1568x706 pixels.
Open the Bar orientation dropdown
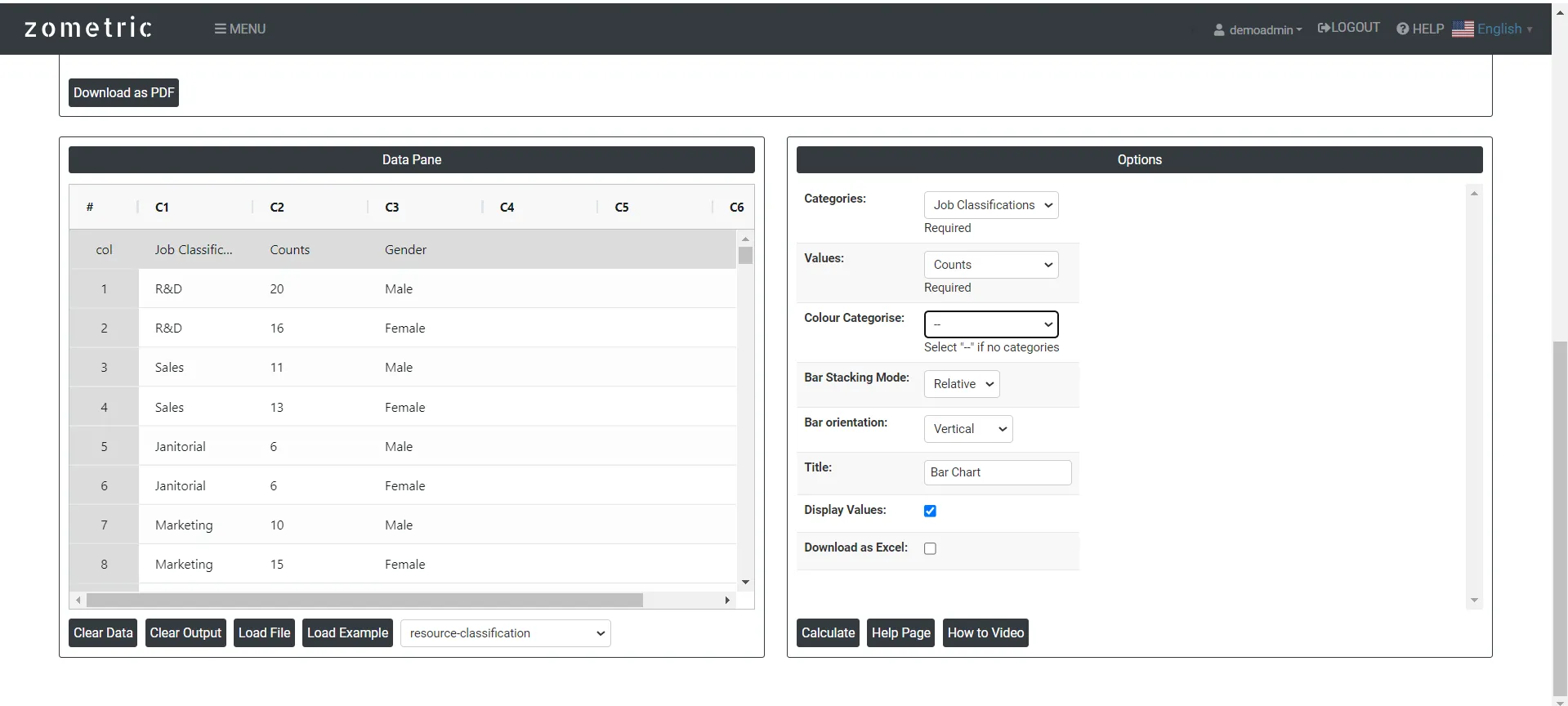[x=968, y=429]
